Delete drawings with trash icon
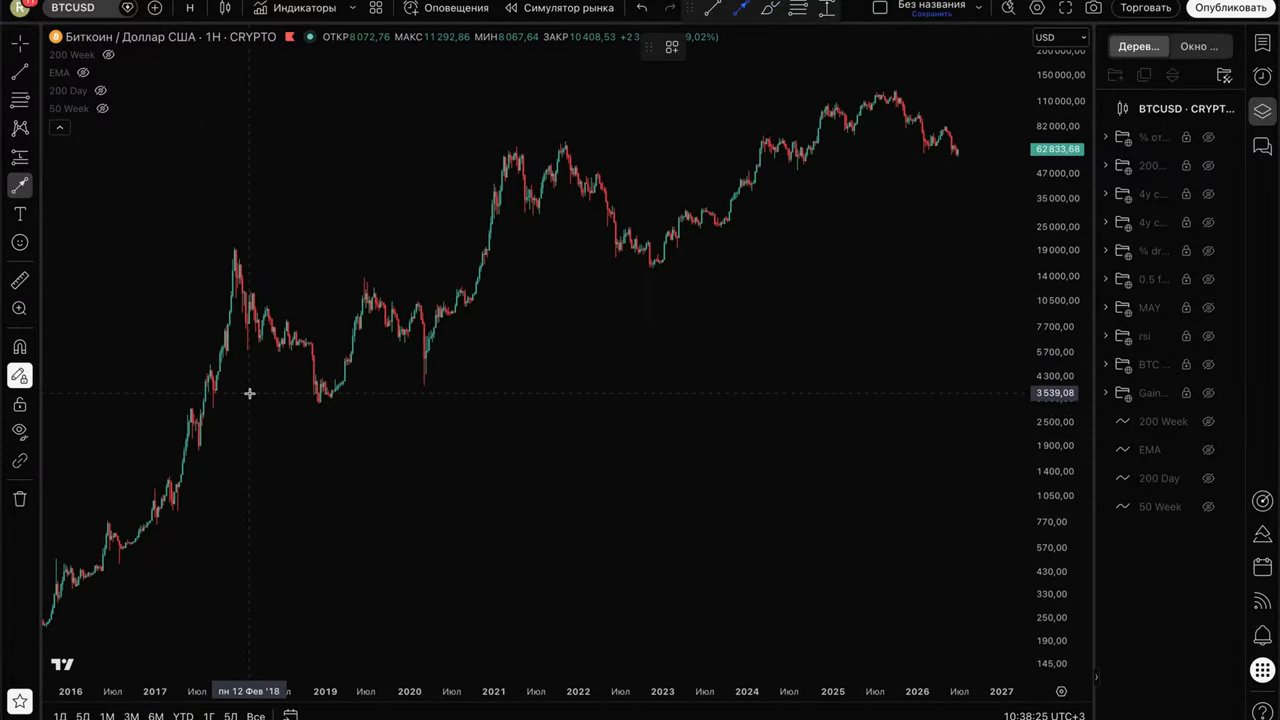Image resolution: width=1280 pixels, height=720 pixels. pyautogui.click(x=20, y=498)
